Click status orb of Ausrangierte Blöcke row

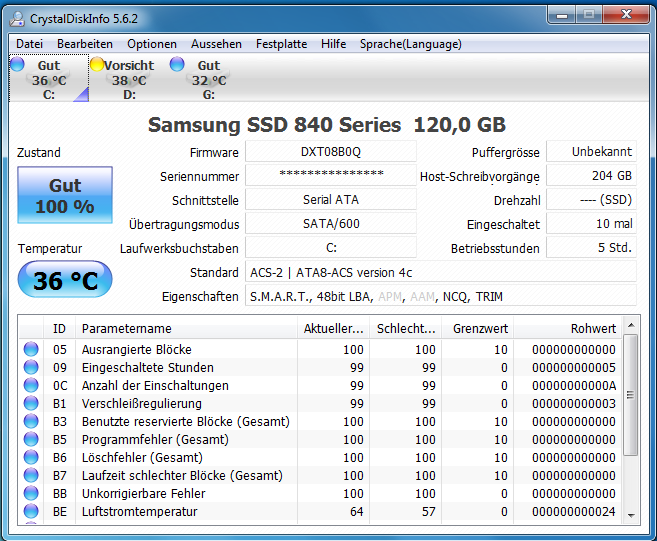(x=31, y=349)
